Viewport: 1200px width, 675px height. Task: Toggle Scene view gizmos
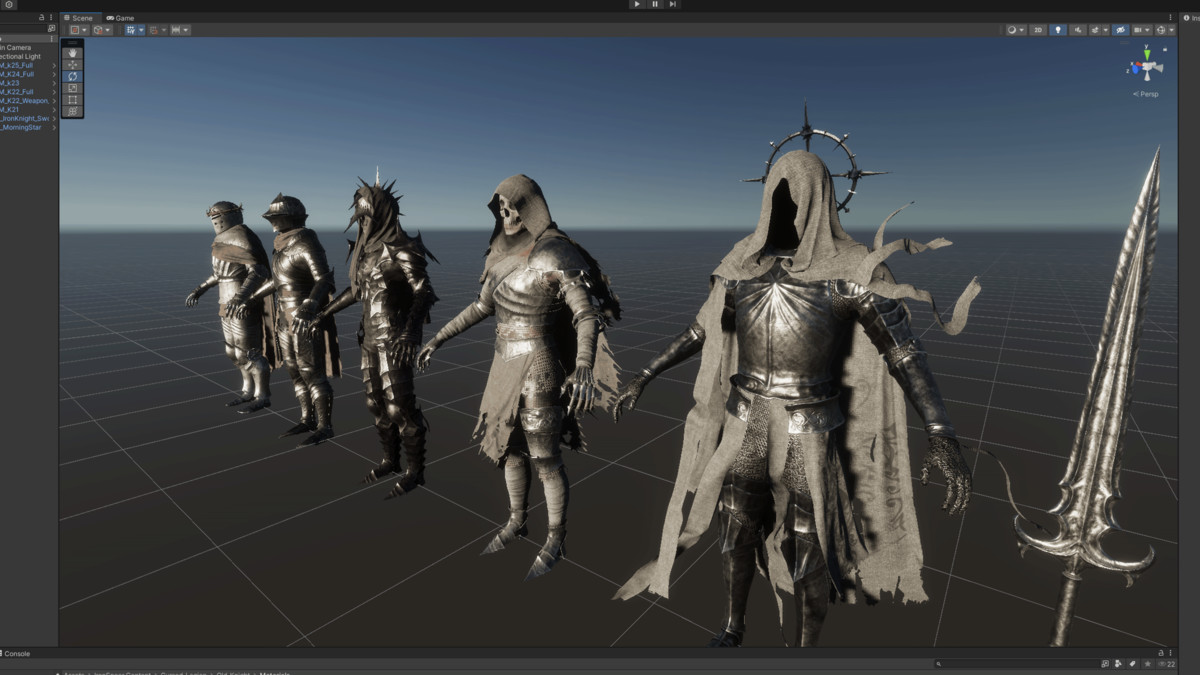point(1161,30)
